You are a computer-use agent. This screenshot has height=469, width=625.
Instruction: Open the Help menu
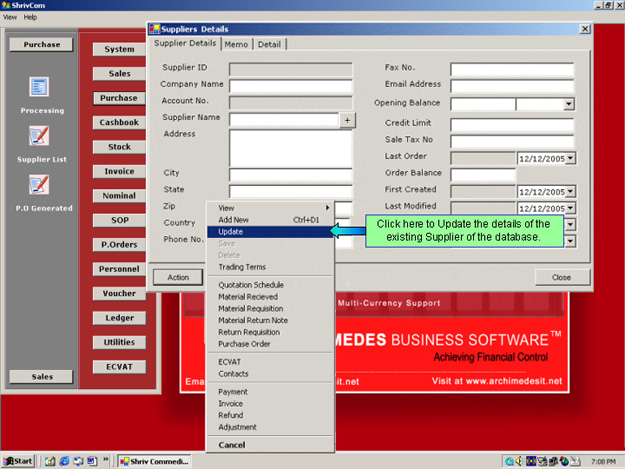(30, 18)
